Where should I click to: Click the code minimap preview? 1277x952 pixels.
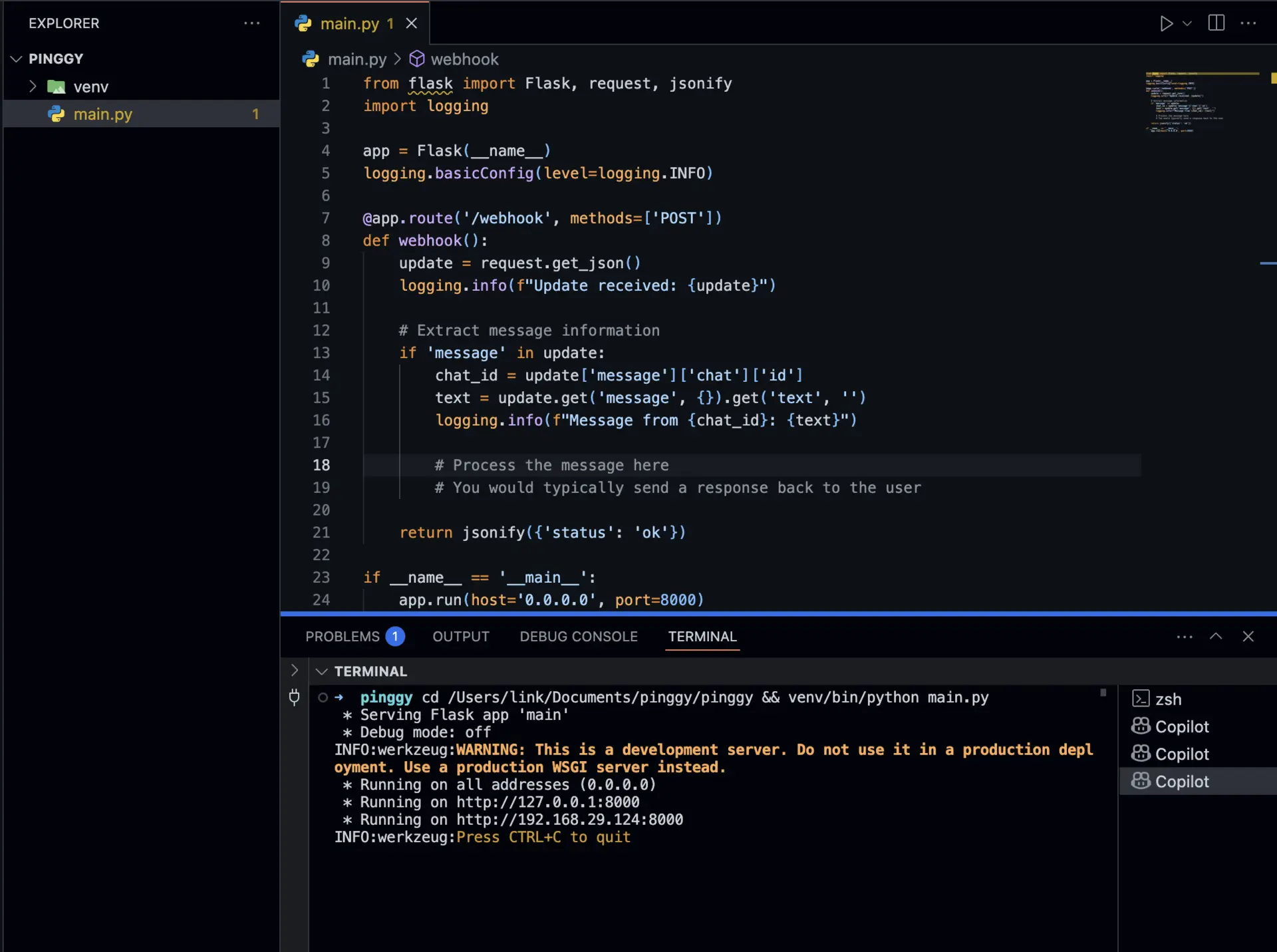tap(1201, 101)
